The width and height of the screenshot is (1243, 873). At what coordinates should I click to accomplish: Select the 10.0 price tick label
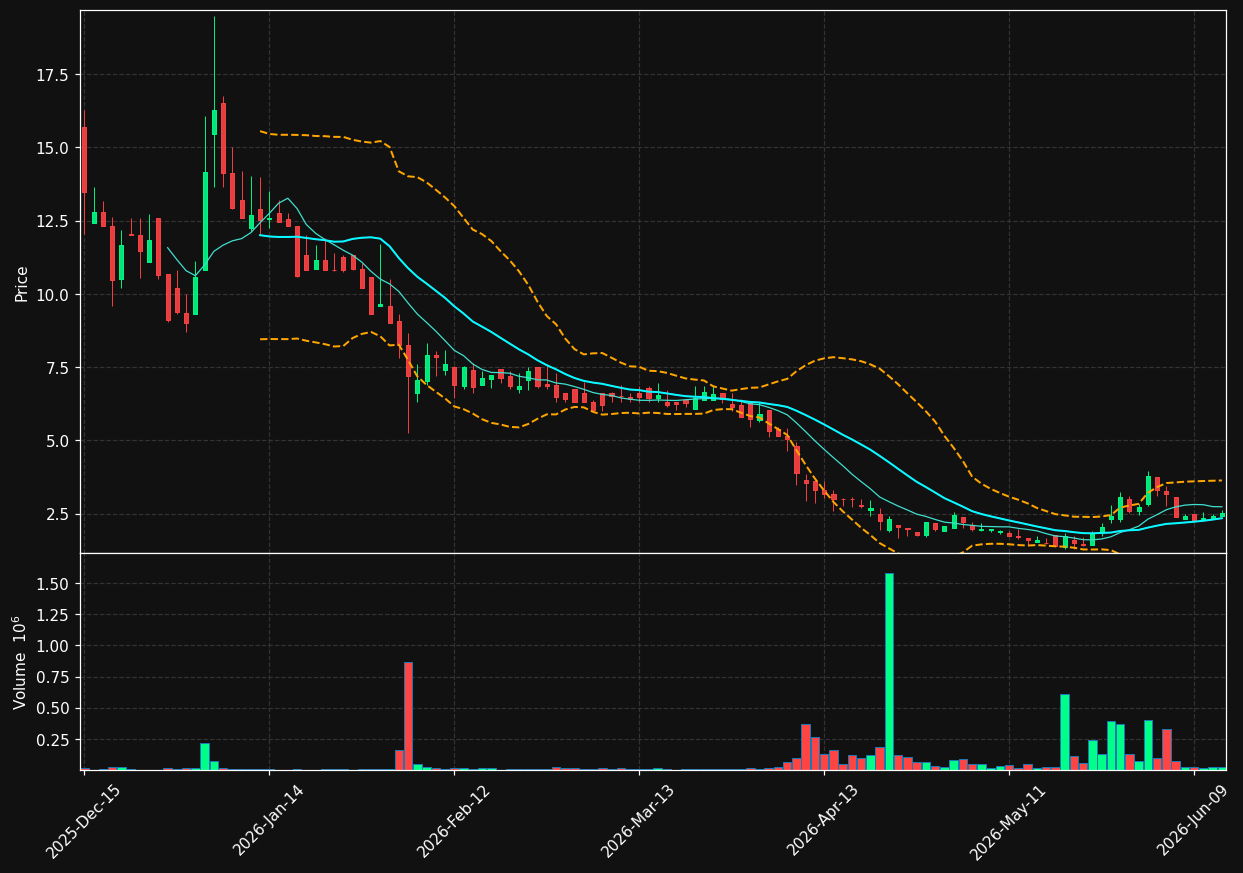point(51,294)
